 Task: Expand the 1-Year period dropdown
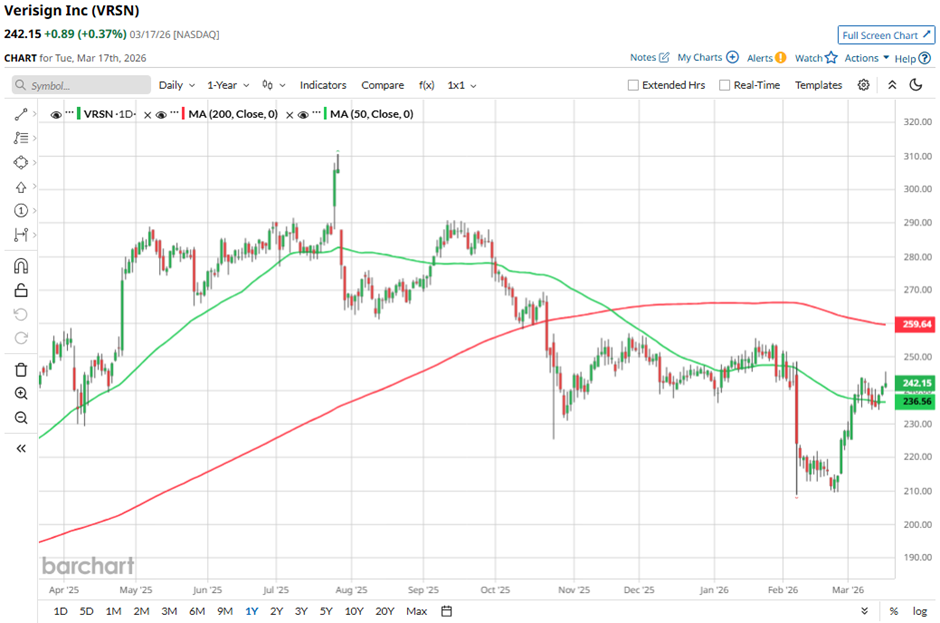[228, 86]
